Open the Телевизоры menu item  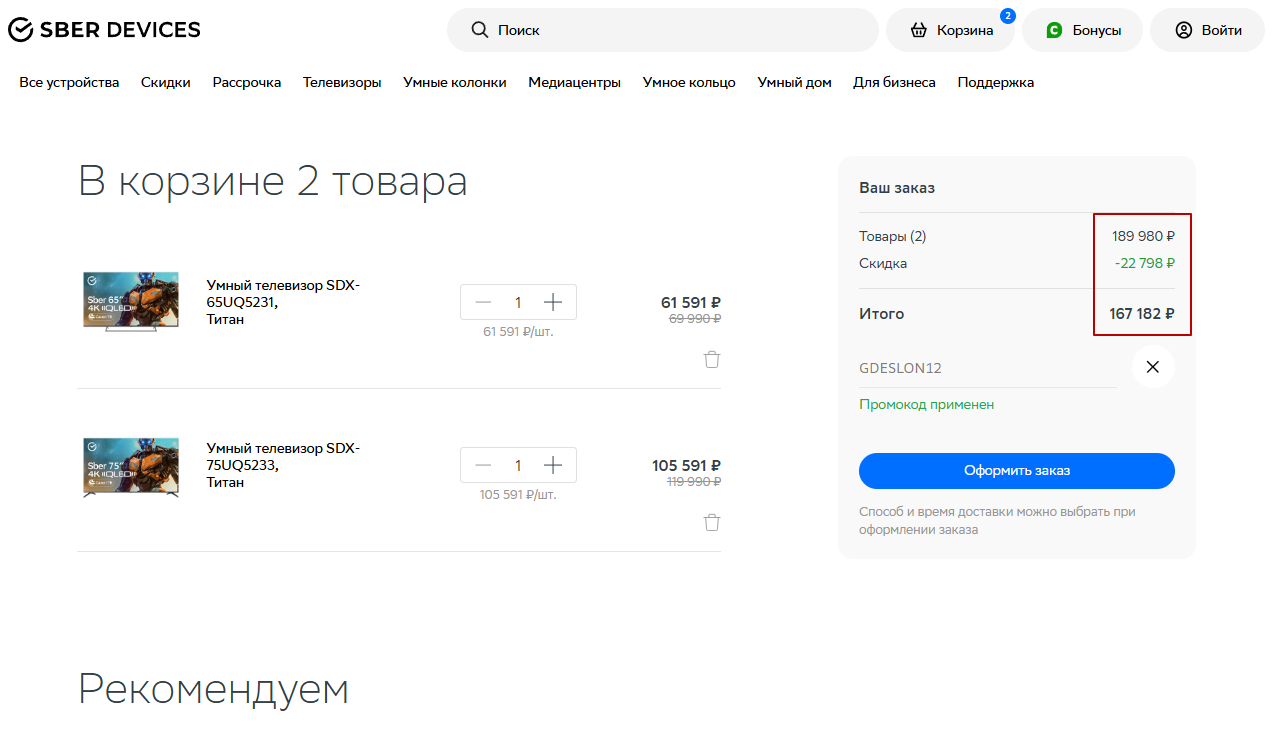342,82
